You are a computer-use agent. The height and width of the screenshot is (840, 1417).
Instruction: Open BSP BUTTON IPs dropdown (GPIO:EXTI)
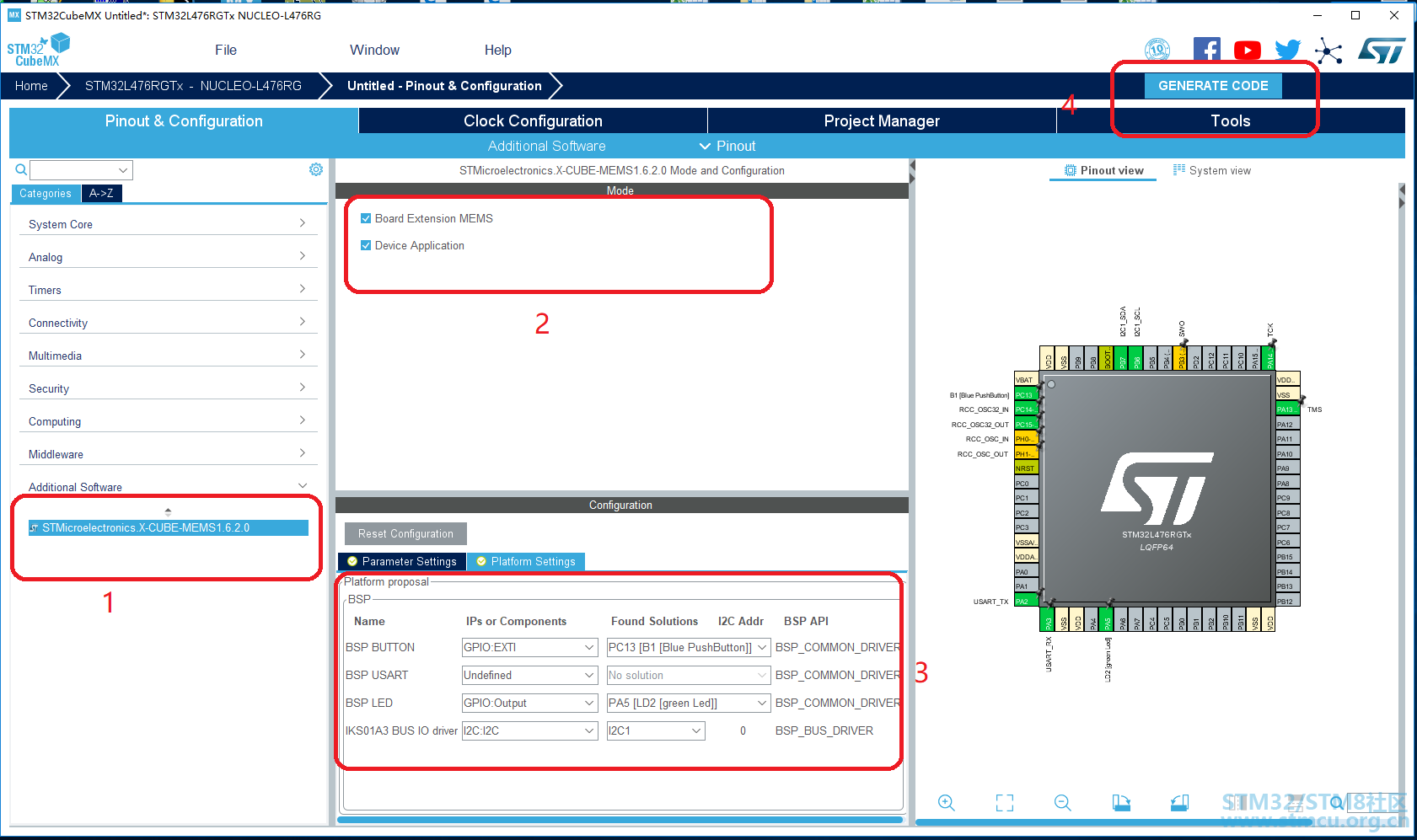[530, 647]
